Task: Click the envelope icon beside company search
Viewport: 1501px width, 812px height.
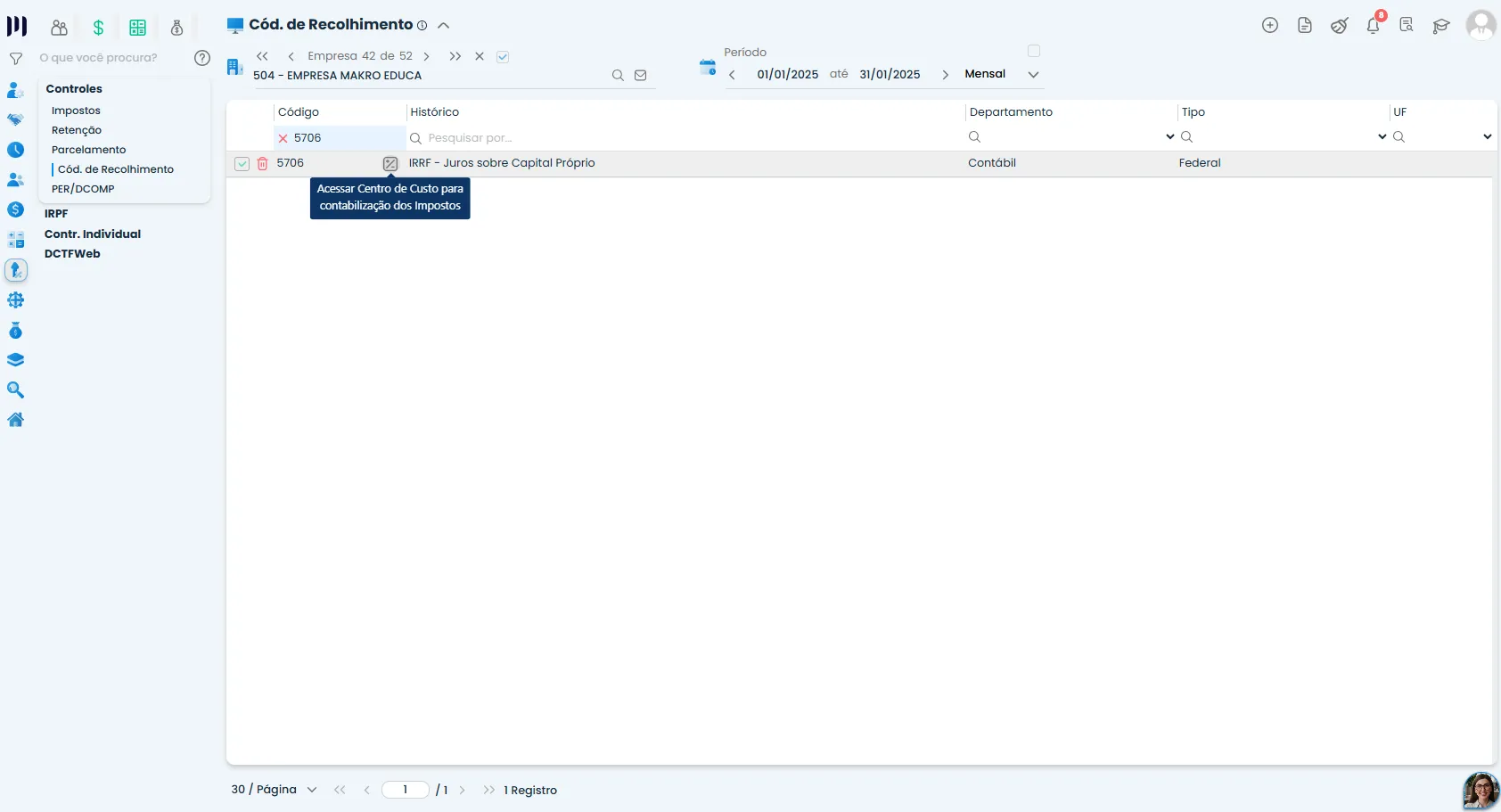Action: tap(640, 76)
